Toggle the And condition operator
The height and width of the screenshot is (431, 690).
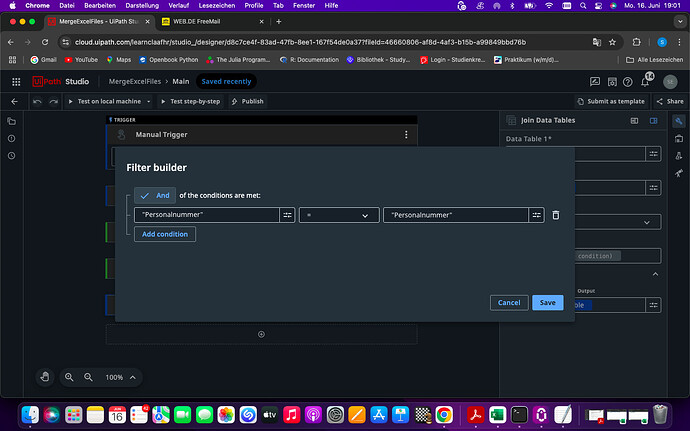[155, 195]
